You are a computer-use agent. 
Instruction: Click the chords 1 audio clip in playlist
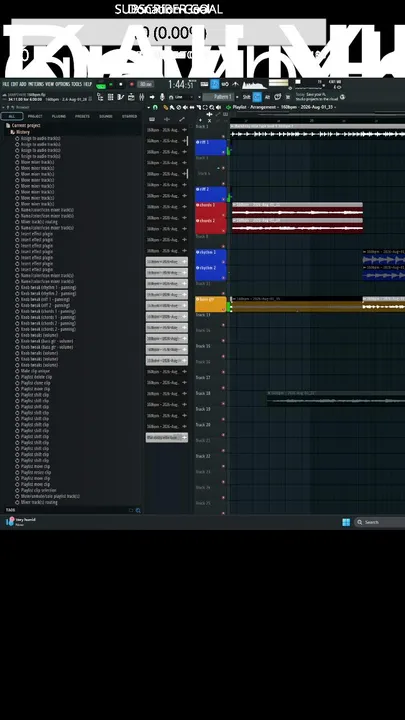pyautogui.click(x=297, y=210)
